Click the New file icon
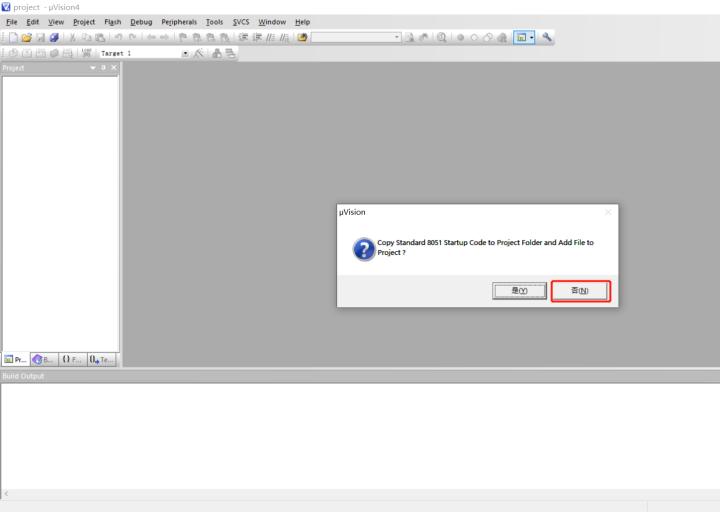This screenshot has height=512, width=720. click(x=13, y=38)
